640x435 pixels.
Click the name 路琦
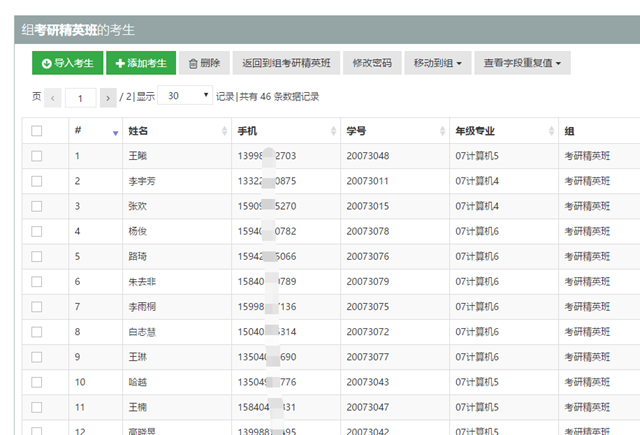(x=138, y=256)
